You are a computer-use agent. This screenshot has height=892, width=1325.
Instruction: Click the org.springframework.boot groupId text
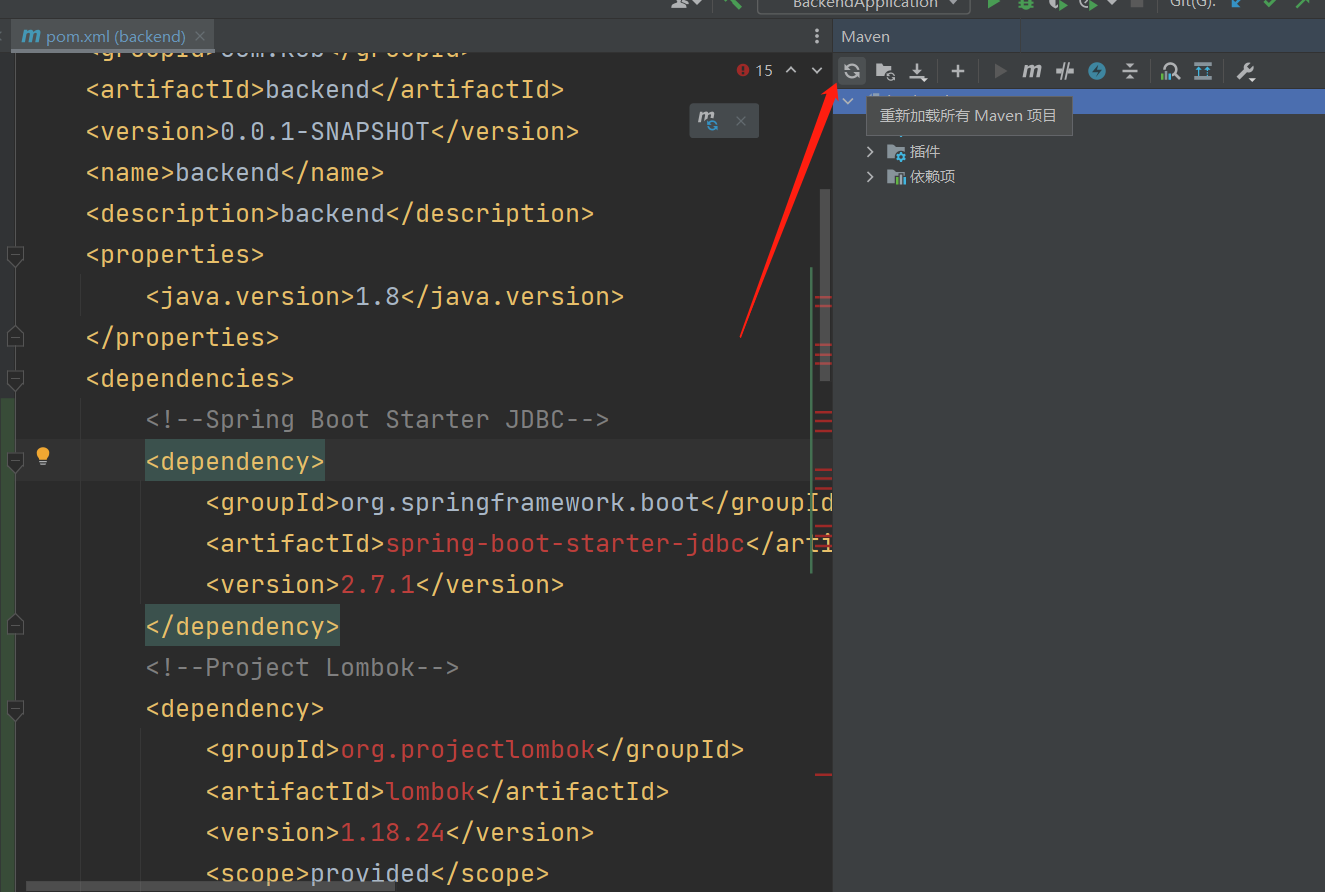click(x=520, y=503)
